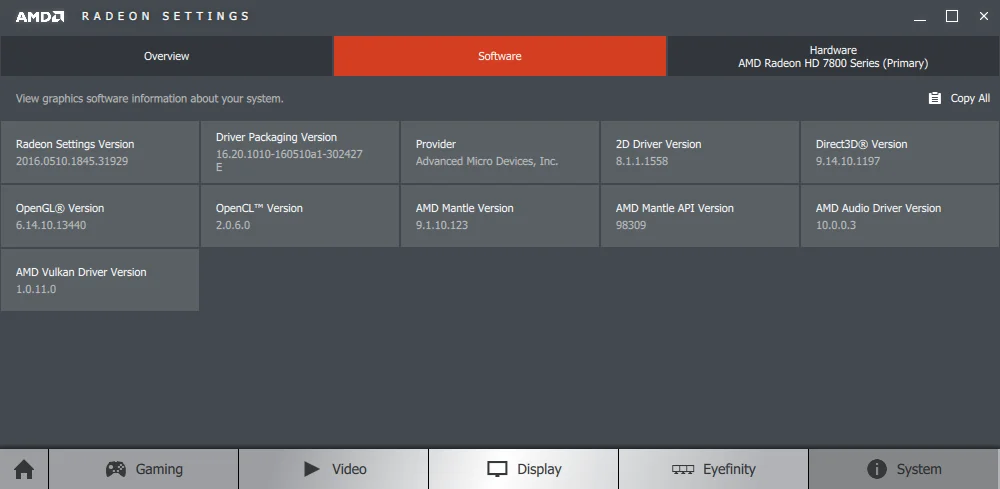Click the AMD Mantle API Version label
This screenshot has width=1000, height=489.
[x=675, y=208]
